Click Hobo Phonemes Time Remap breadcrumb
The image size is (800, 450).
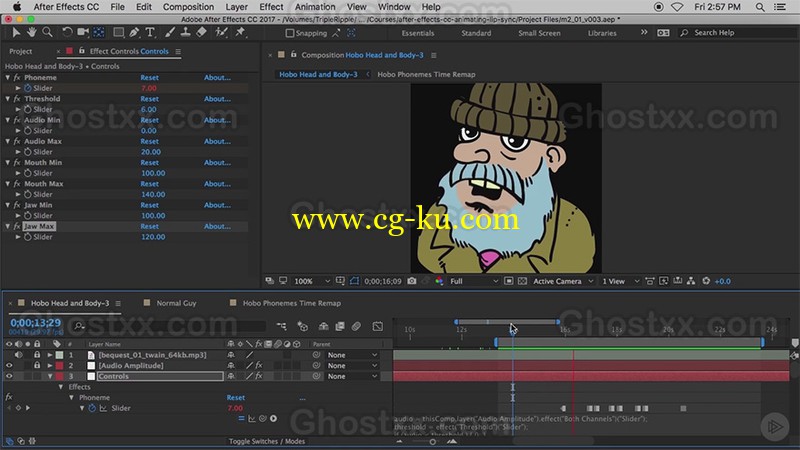coord(426,74)
